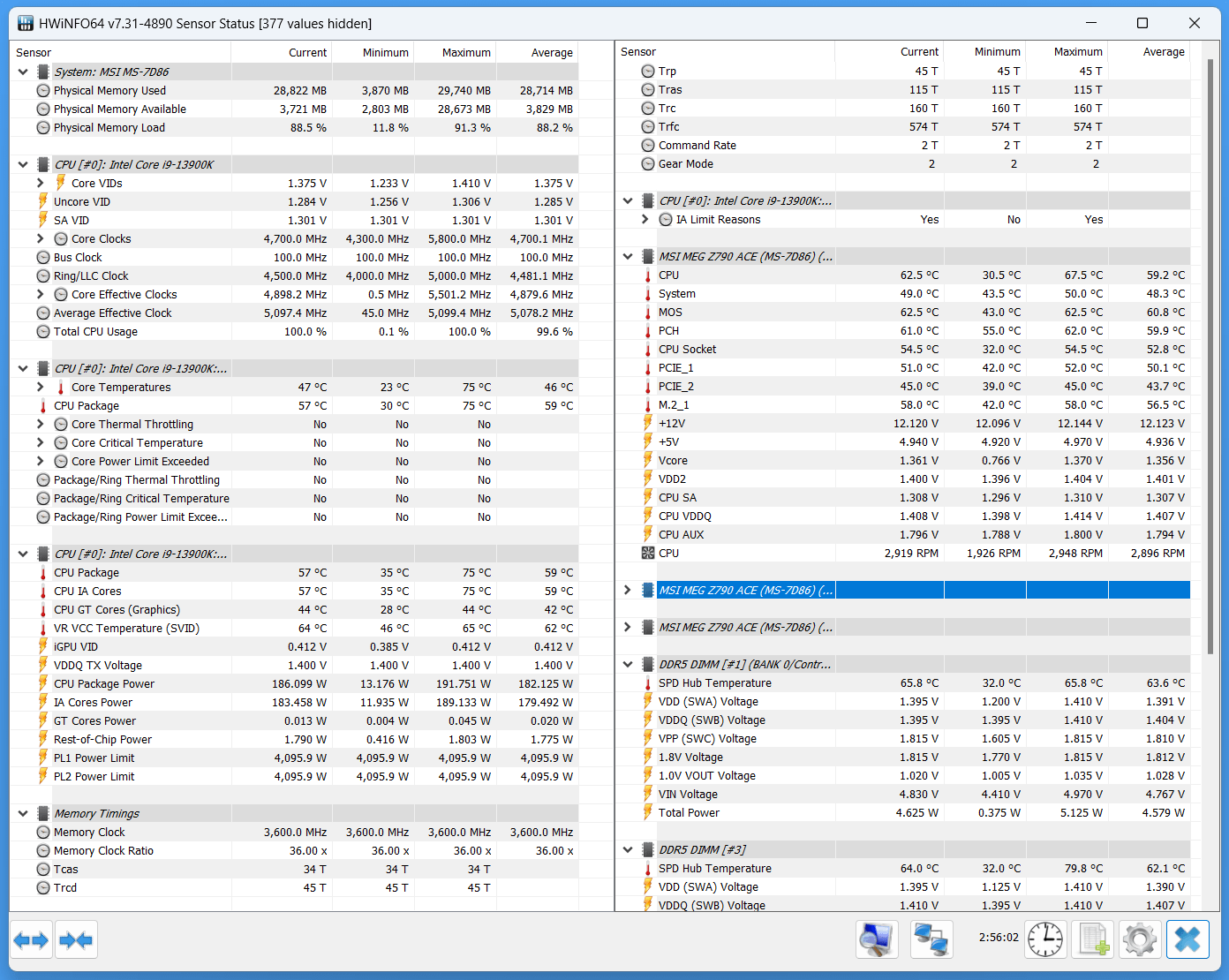Open sensor settings gear icon

point(1140,939)
